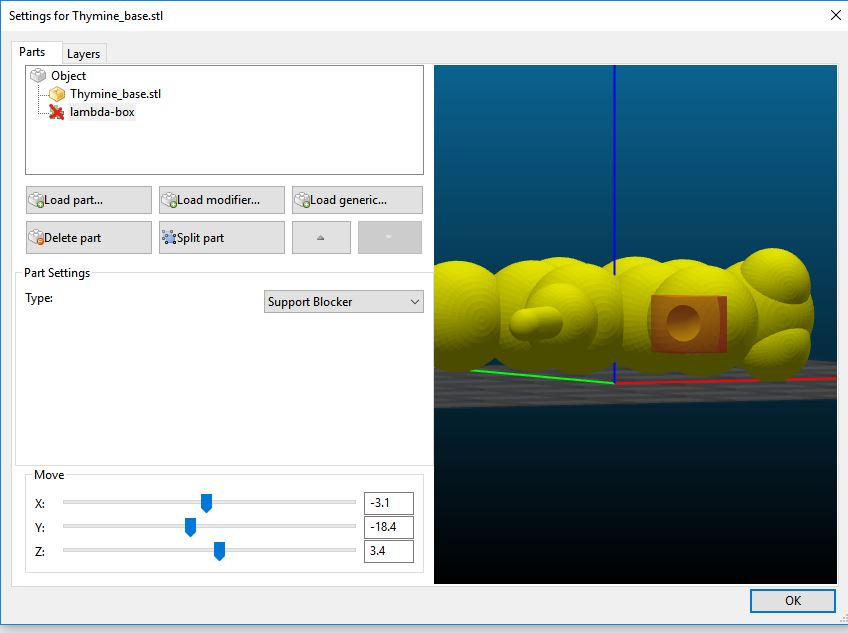The width and height of the screenshot is (848, 633).
Task: Click the orange support blocker box in 3D view
Action: click(x=689, y=324)
